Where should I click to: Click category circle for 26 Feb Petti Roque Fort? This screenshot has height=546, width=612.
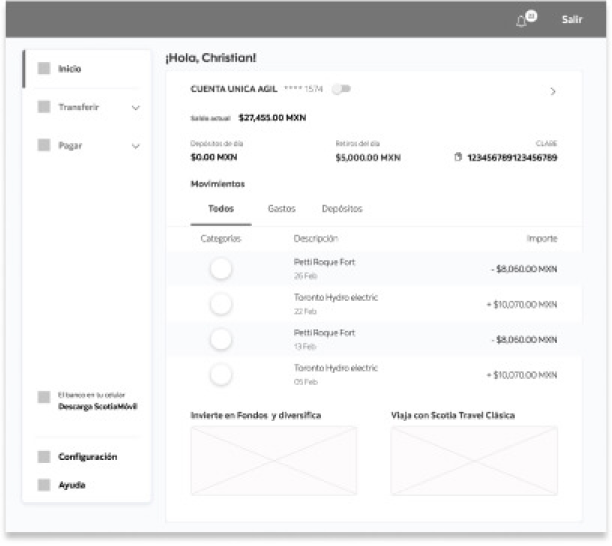coord(221,269)
